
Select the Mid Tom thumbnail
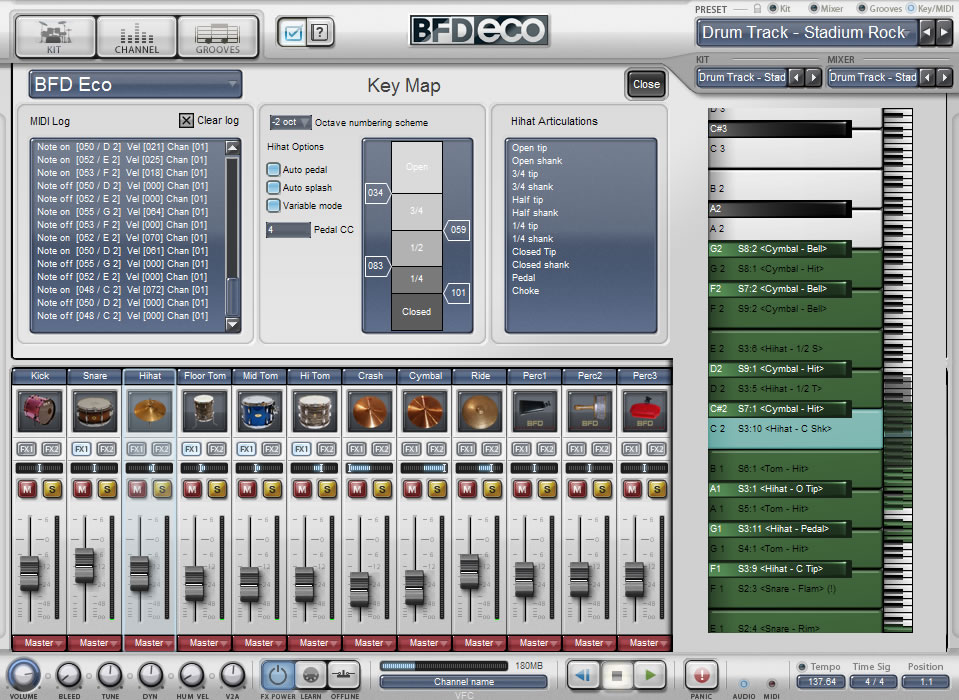[x=260, y=411]
